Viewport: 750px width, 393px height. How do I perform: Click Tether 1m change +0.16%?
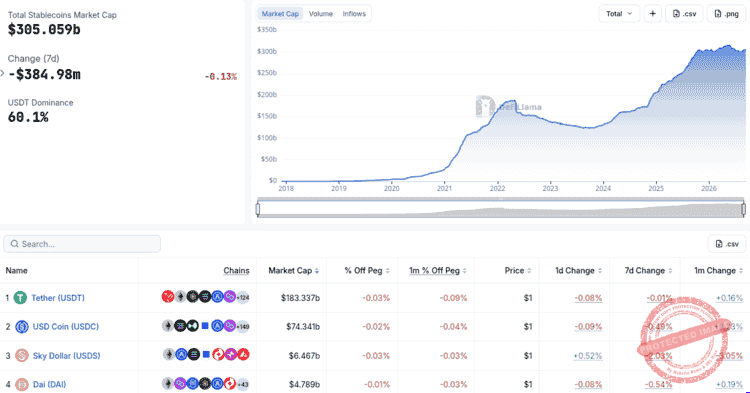(729, 298)
